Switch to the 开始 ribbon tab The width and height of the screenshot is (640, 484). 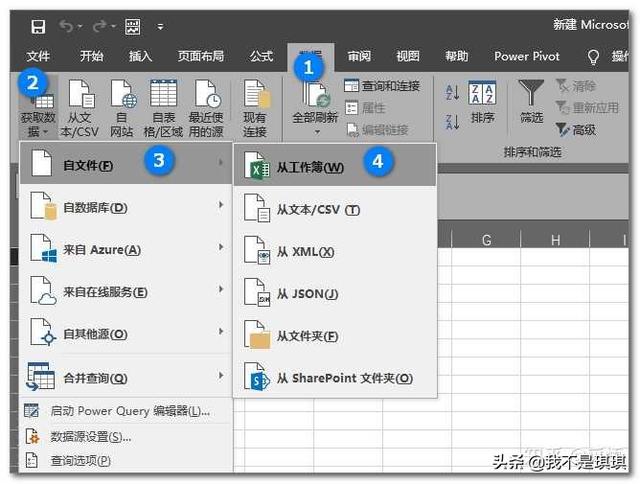[x=91, y=56]
